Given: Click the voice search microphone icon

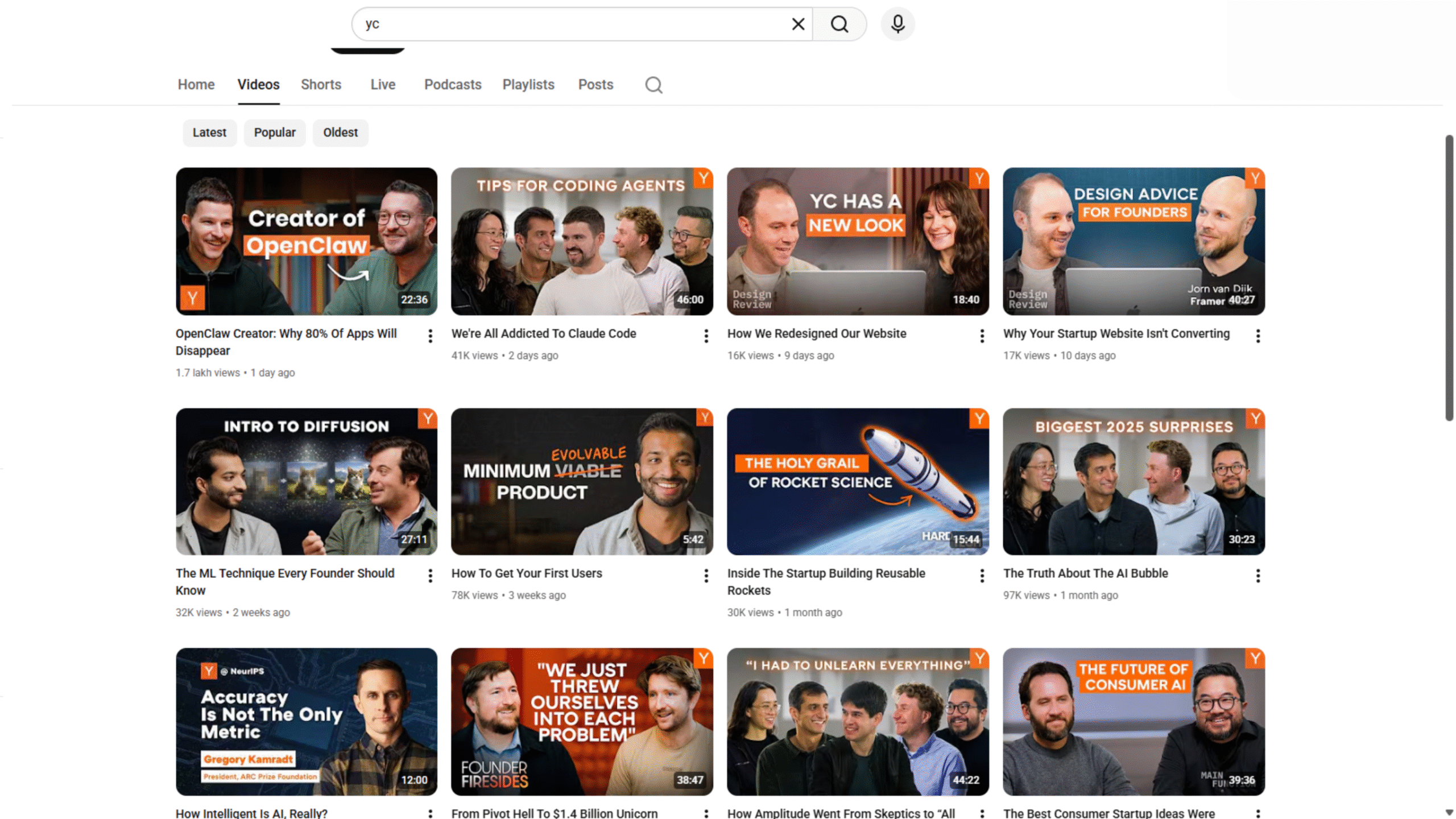Looking at the screenshot, I should click(897, 24).
